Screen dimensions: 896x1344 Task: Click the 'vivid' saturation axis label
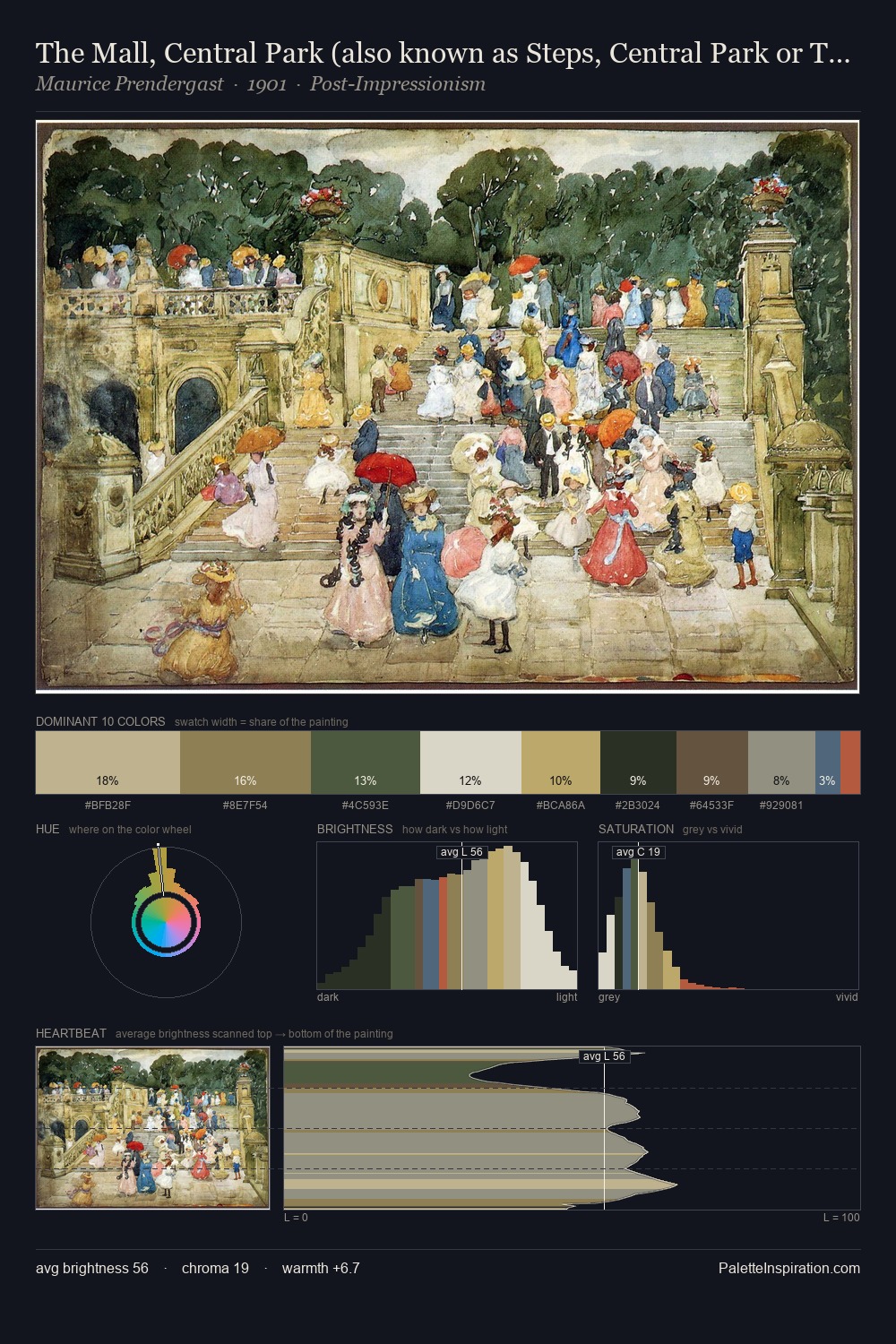tap(847, 997)
